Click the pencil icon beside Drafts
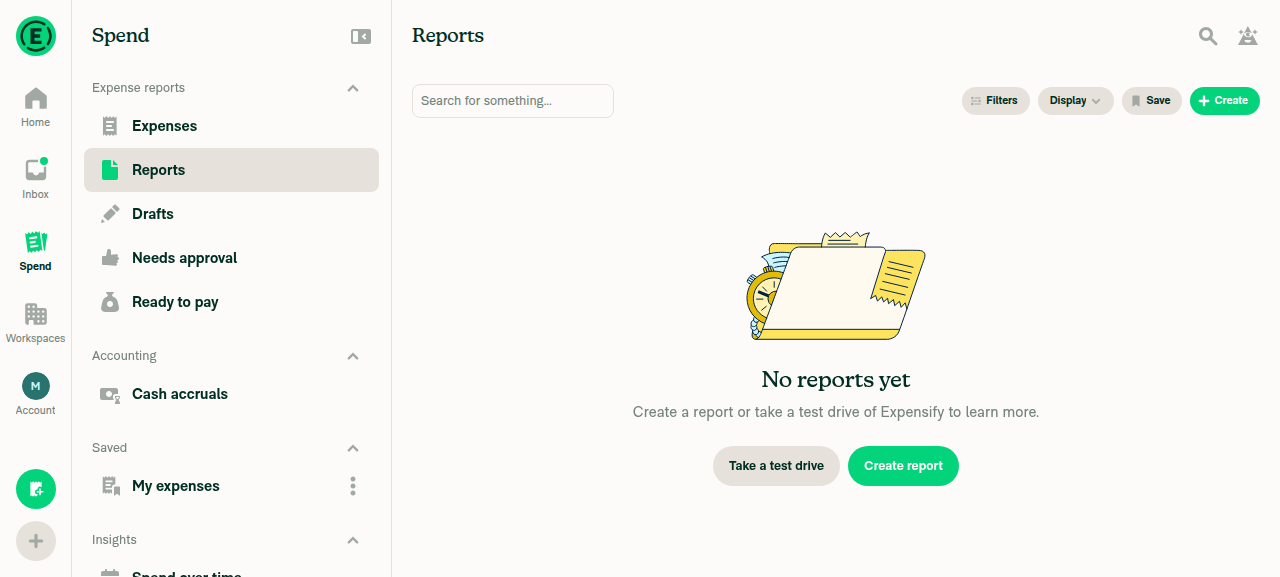The width and height of the screenshot is (1280, 577). (110, 214)
